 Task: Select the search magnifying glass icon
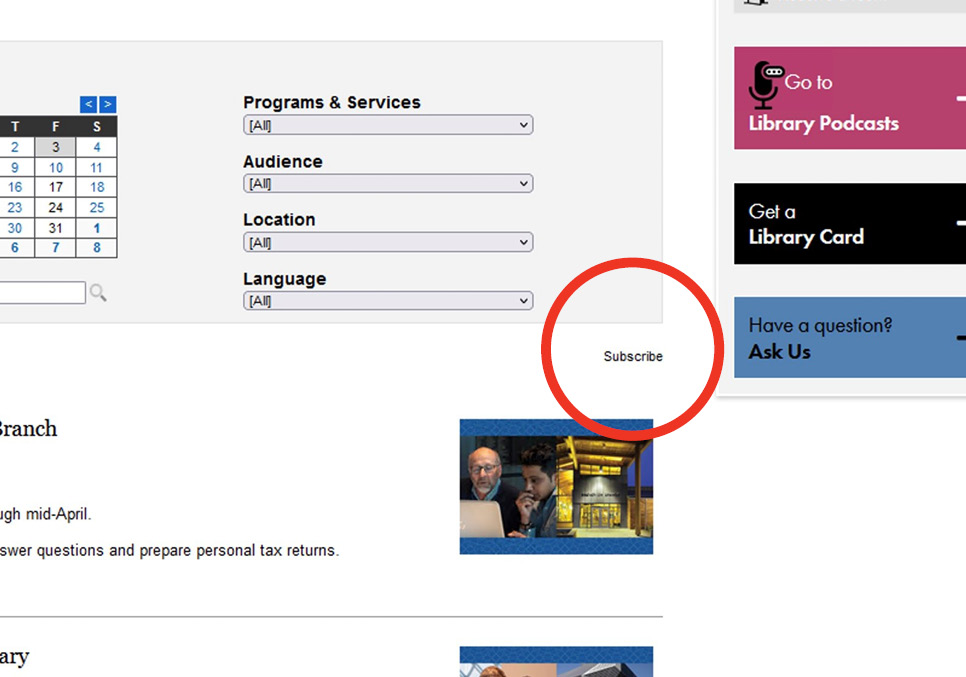click(98, 292)
